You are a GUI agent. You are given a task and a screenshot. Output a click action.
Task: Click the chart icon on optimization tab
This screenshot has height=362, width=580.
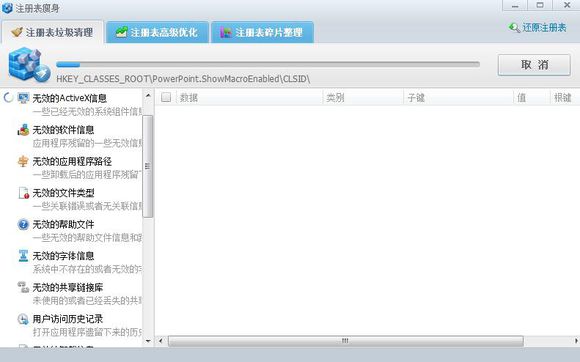(x=121, y=32)
